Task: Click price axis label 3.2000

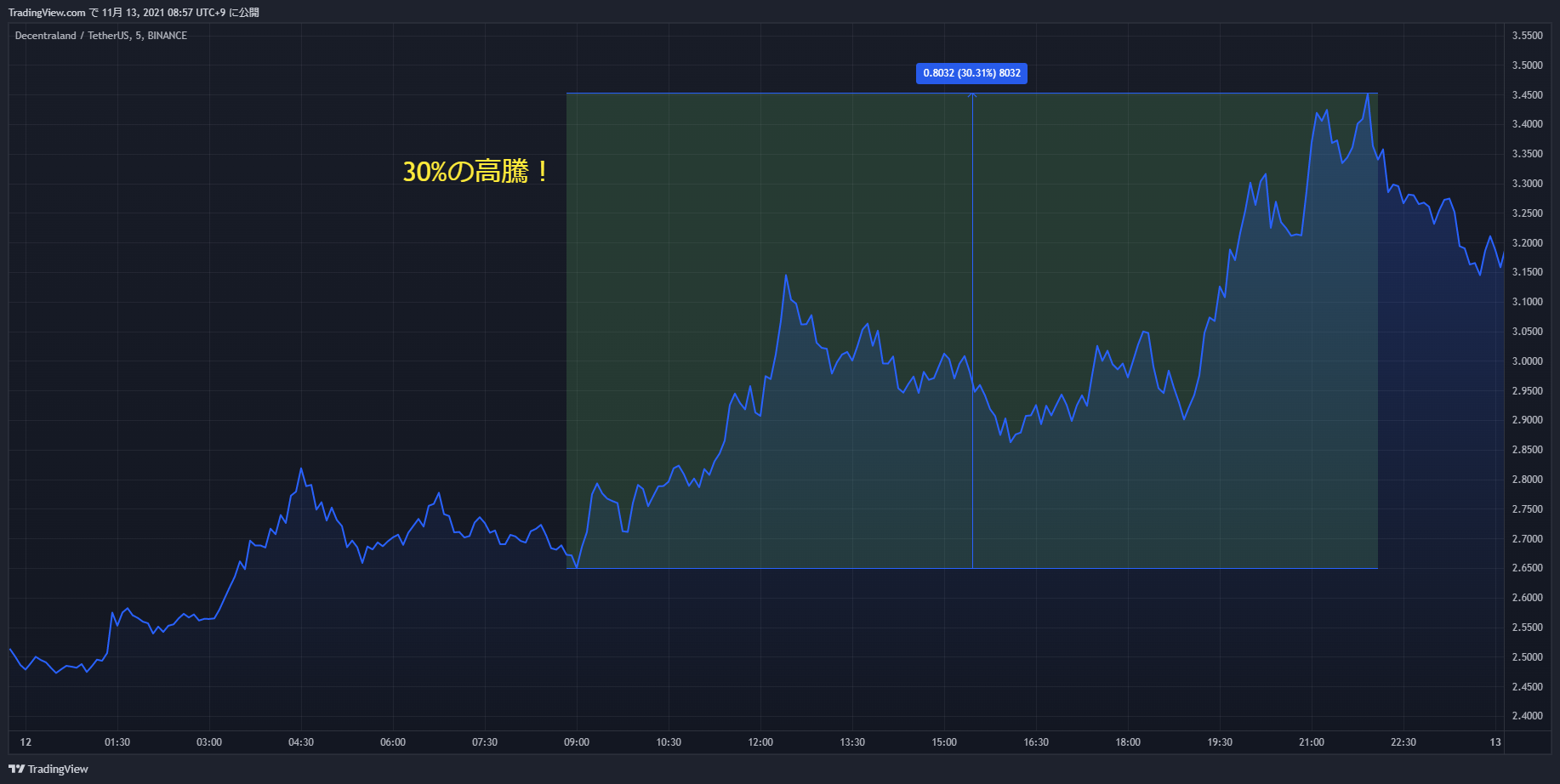Action: point(1527,243)
